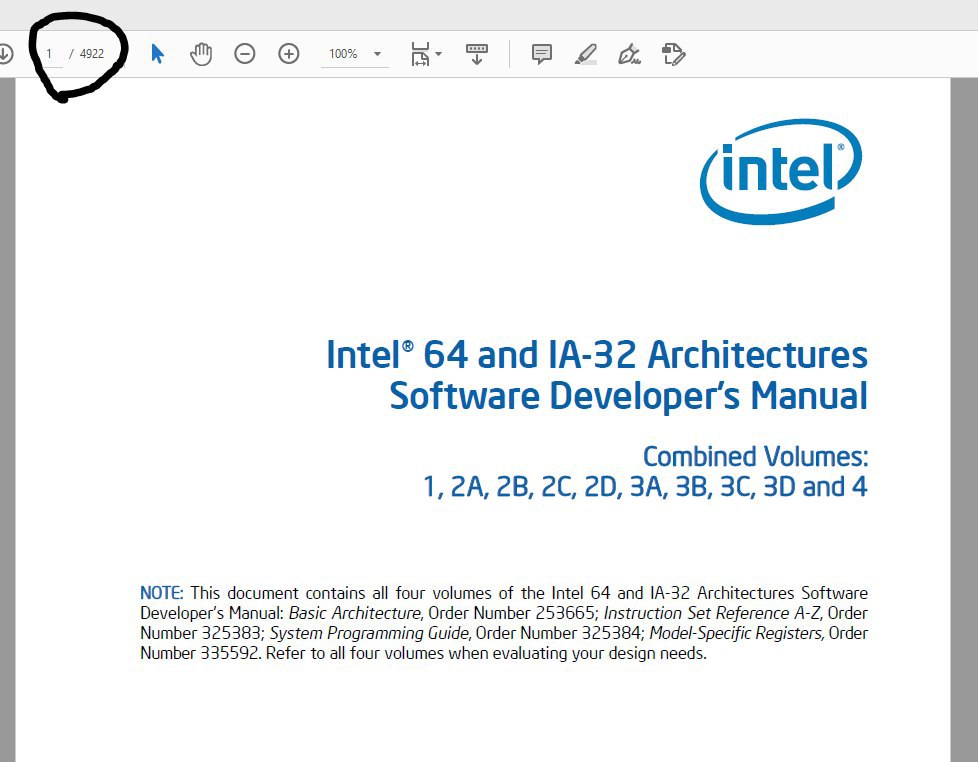Click the stamp tool icon
The image size is (978, 762).
click(x=674, y=54)
